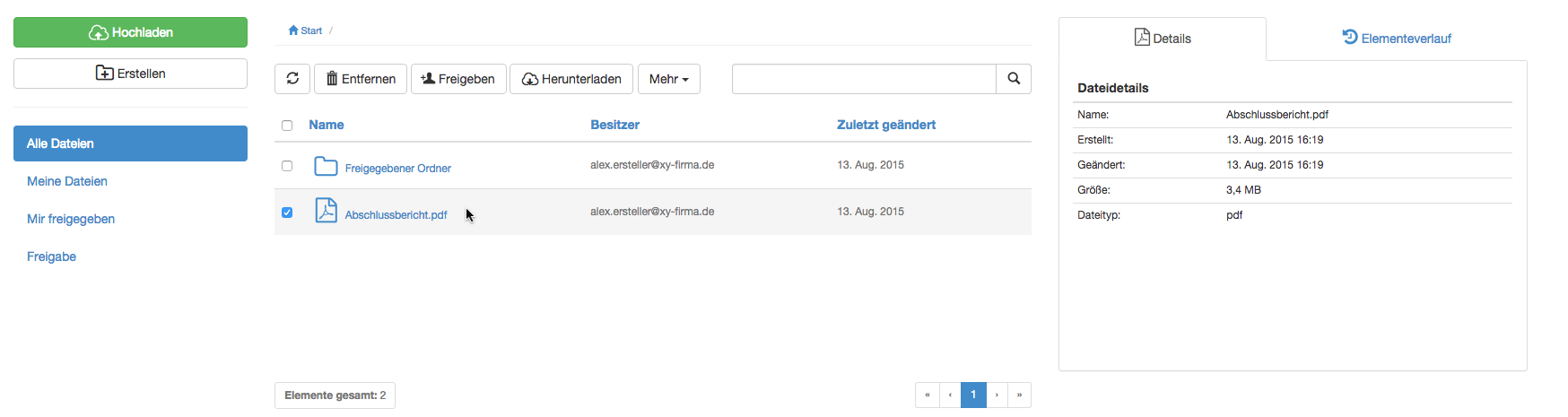Click the date in Abschlussbericht.pdf row
Viewport: 1568px width, 417px height.
click(870, 212)
